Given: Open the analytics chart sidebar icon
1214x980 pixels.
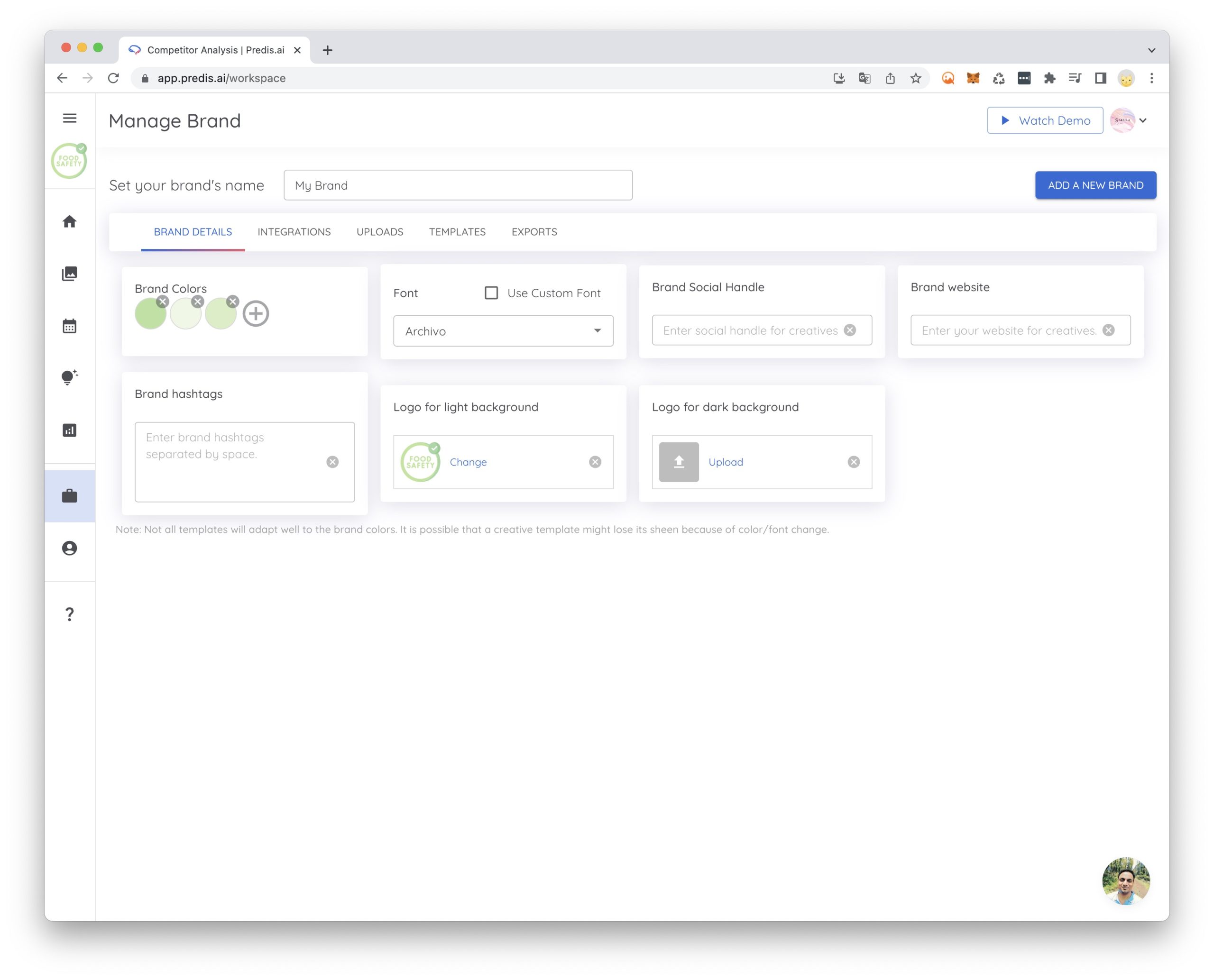Looking at the screenshot, I should 69,430.
